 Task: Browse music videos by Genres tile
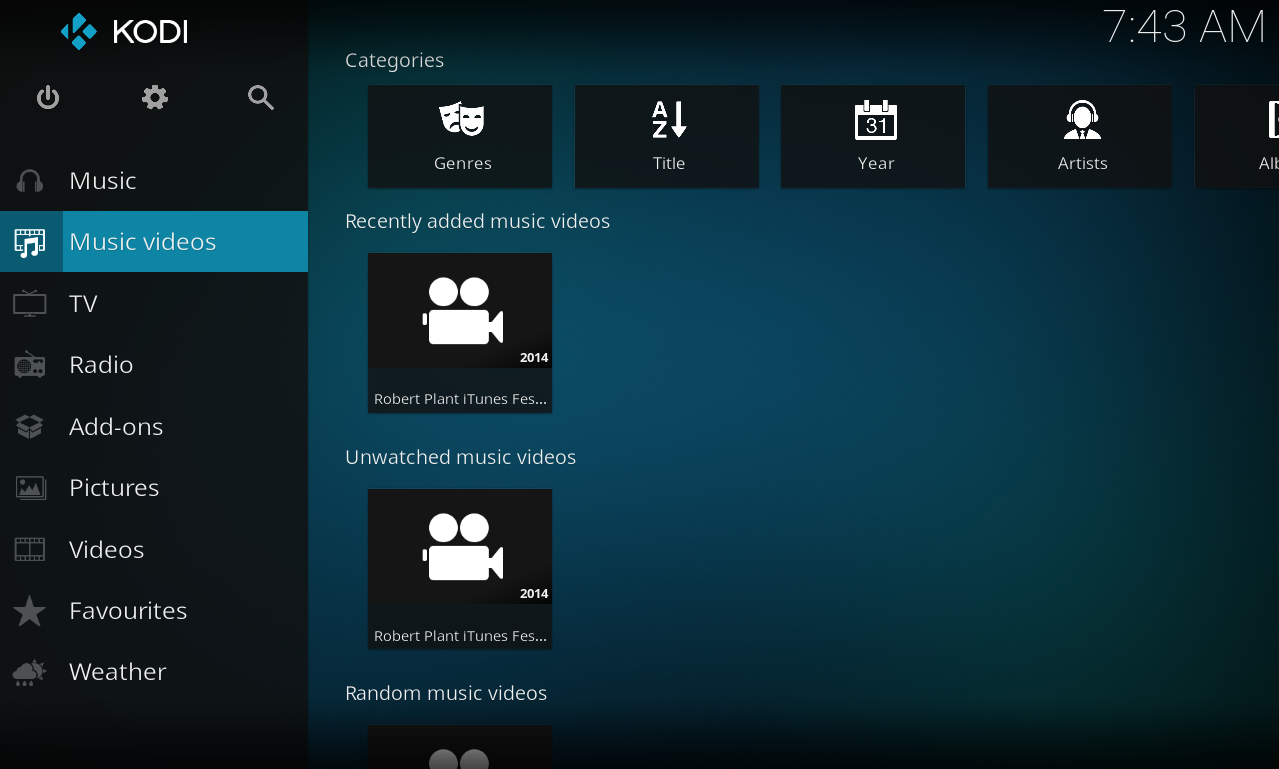460,136
